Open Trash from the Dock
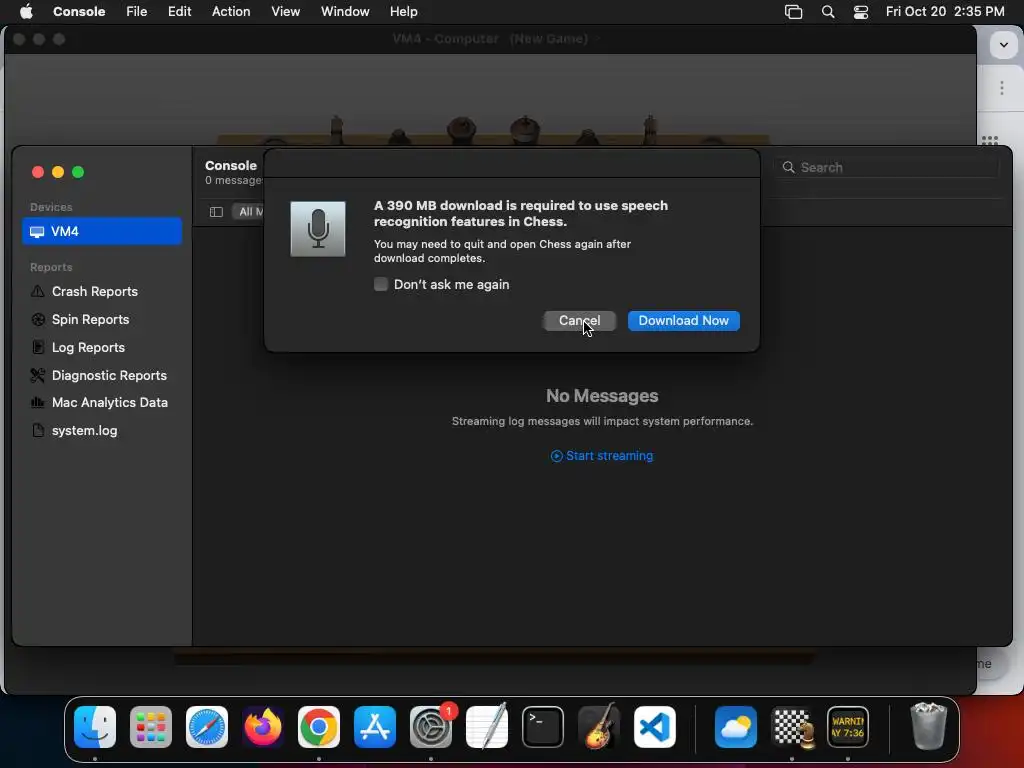Image resolution: width=1024 pixels, height=768 pixels. [928, 726]
